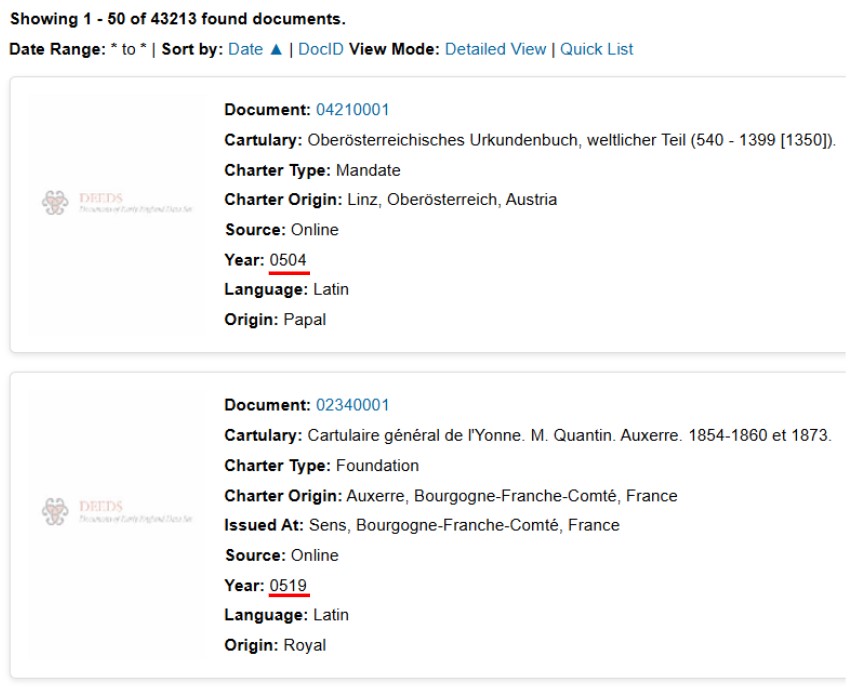Click the Mandate charter type value
Viewport: 857px width, 693px height.
[368, 171]
